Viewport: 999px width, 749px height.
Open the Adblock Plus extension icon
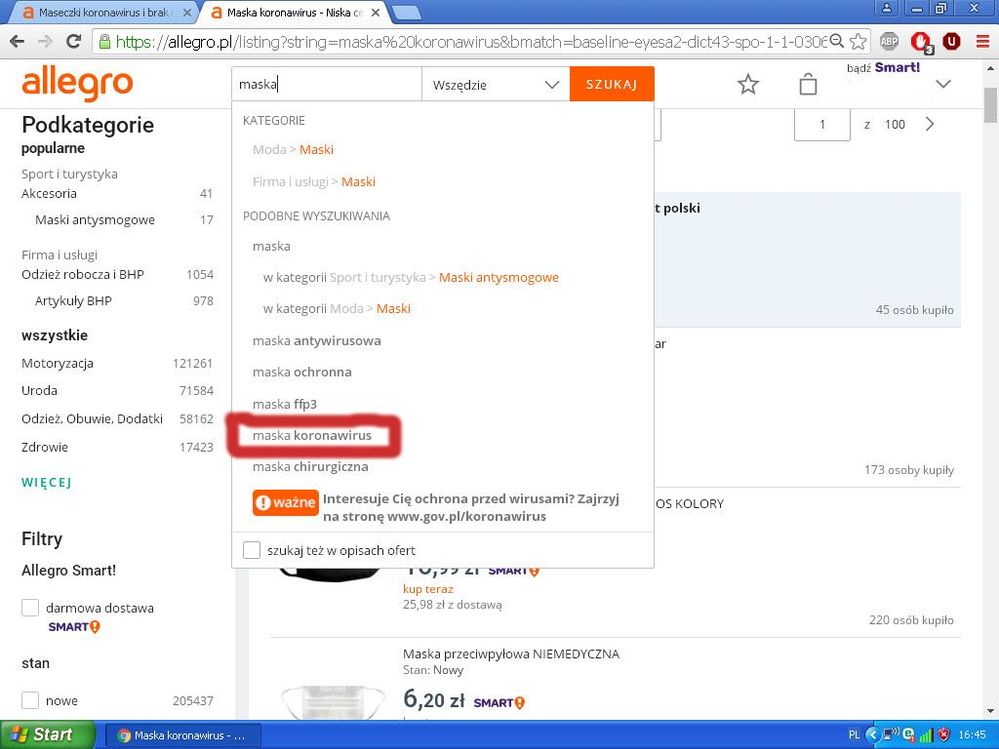(888, 42)
